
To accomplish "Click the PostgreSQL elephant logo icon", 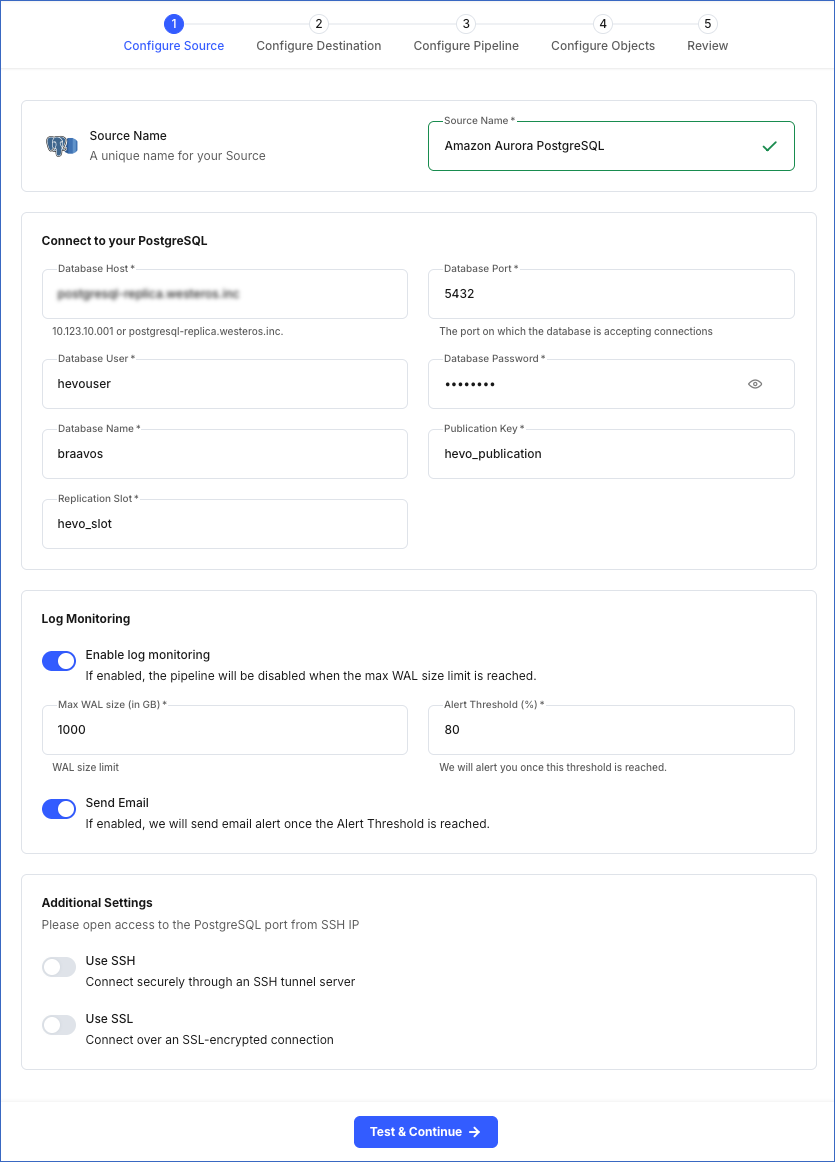I will [61, 144].
